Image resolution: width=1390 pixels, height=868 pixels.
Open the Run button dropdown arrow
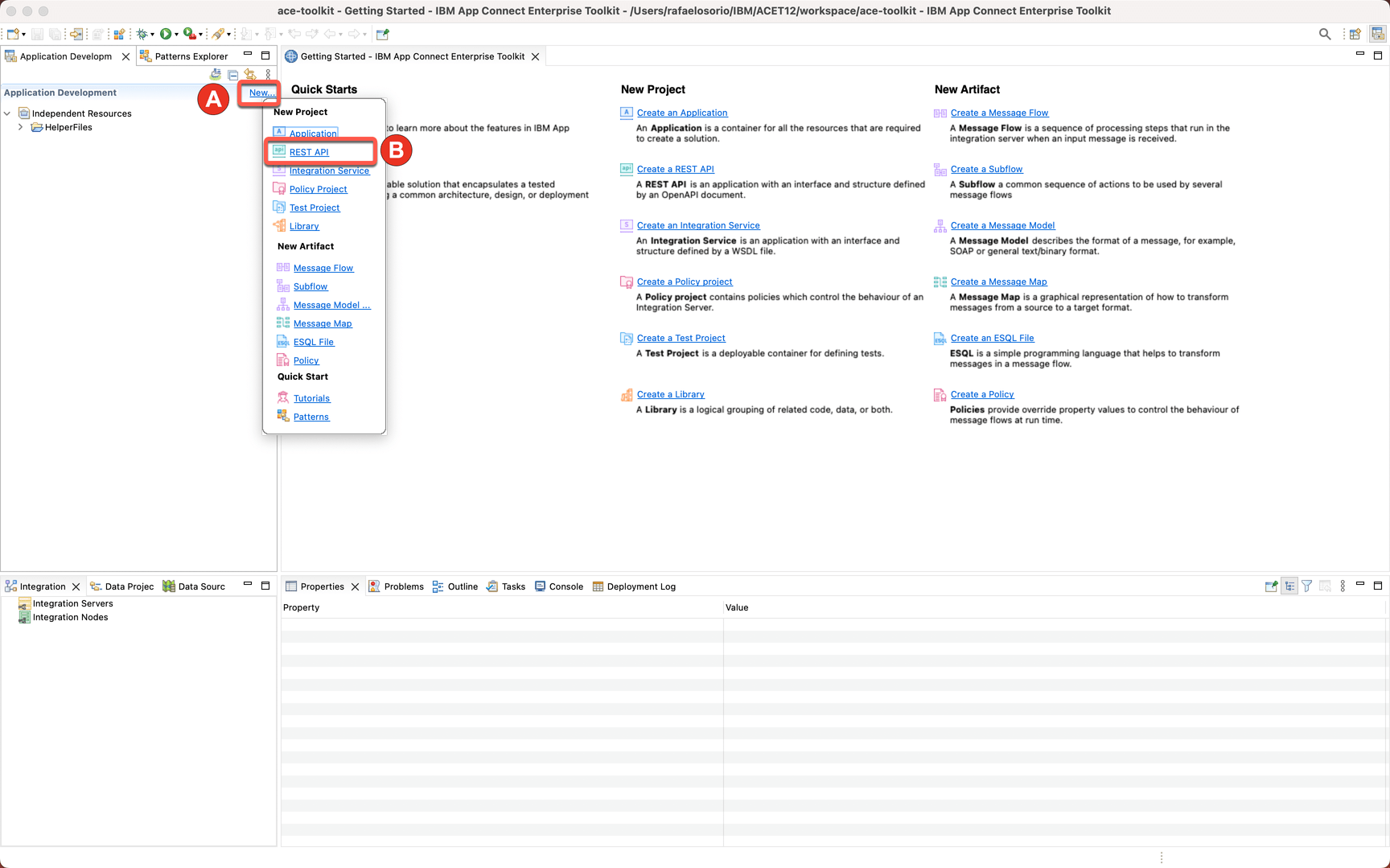click(176, 35)
